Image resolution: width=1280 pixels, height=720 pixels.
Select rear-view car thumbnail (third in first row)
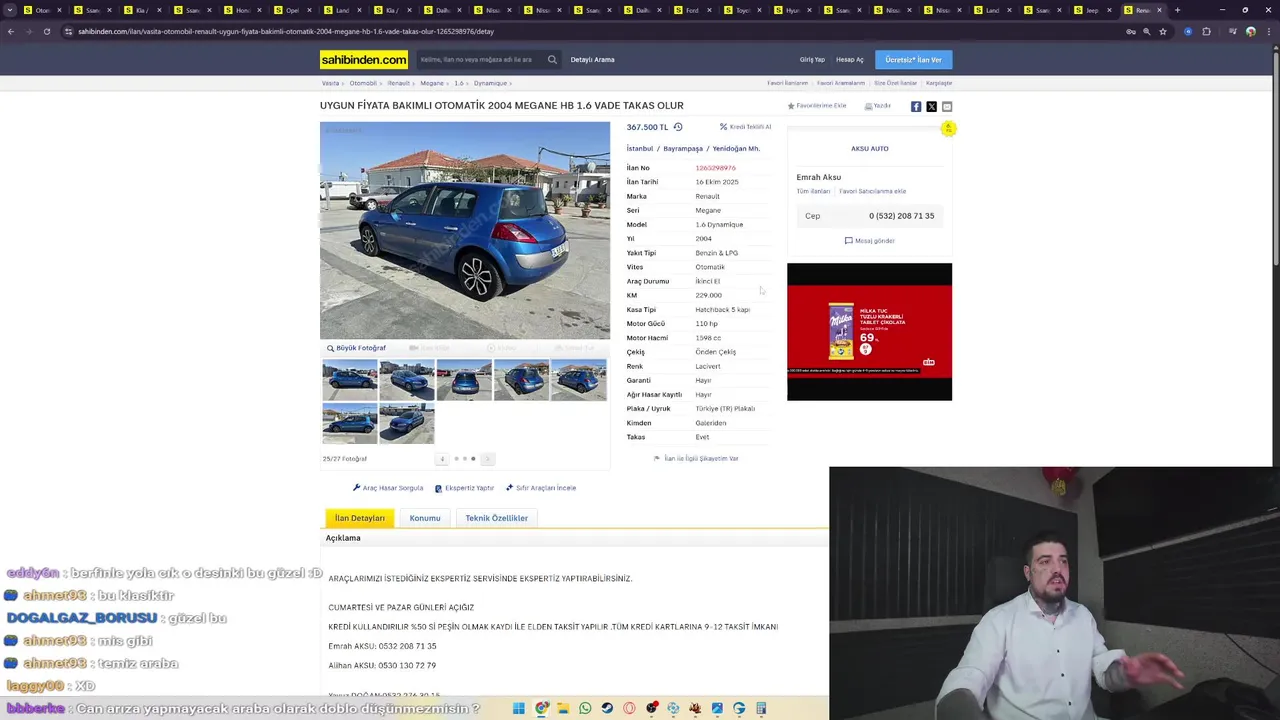(x=464, y=380)
